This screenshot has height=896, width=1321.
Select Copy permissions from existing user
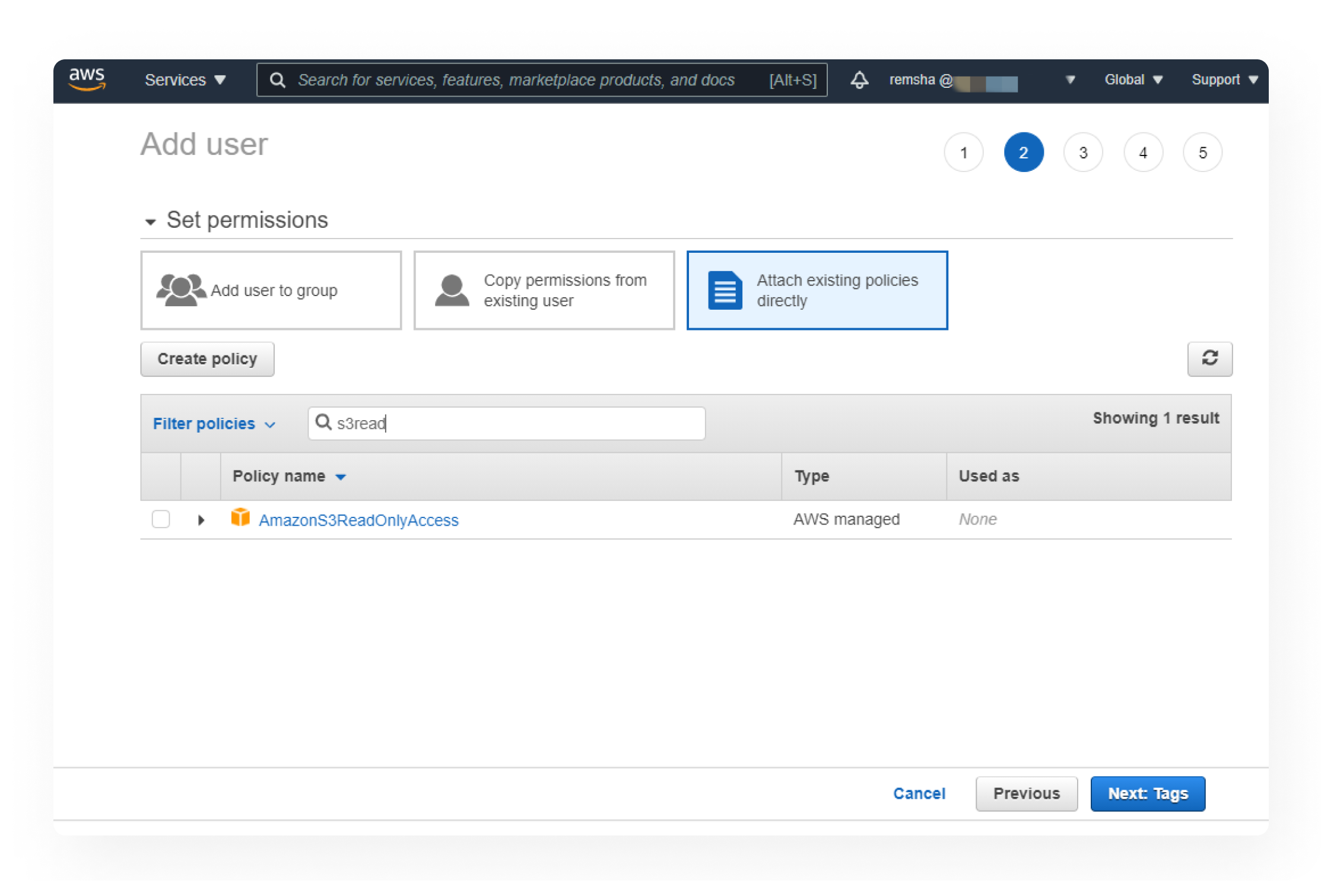pyautogui.click(x=544, y=290)
